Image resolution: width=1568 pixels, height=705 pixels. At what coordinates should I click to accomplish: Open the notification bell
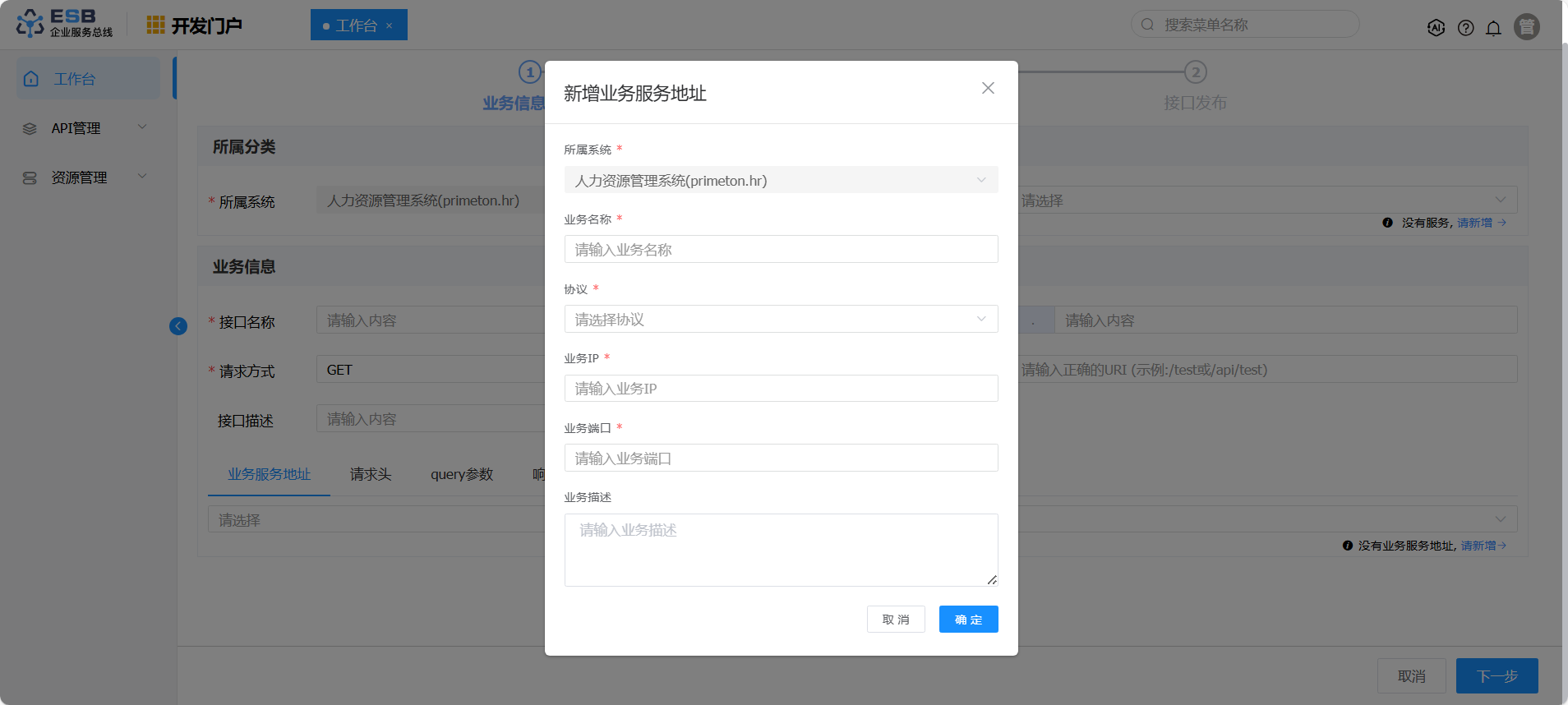click(1493, 28)
